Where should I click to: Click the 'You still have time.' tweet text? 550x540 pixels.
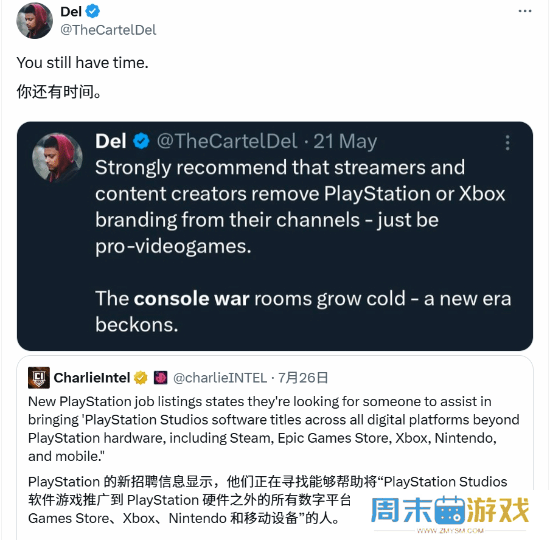(82, 63)
